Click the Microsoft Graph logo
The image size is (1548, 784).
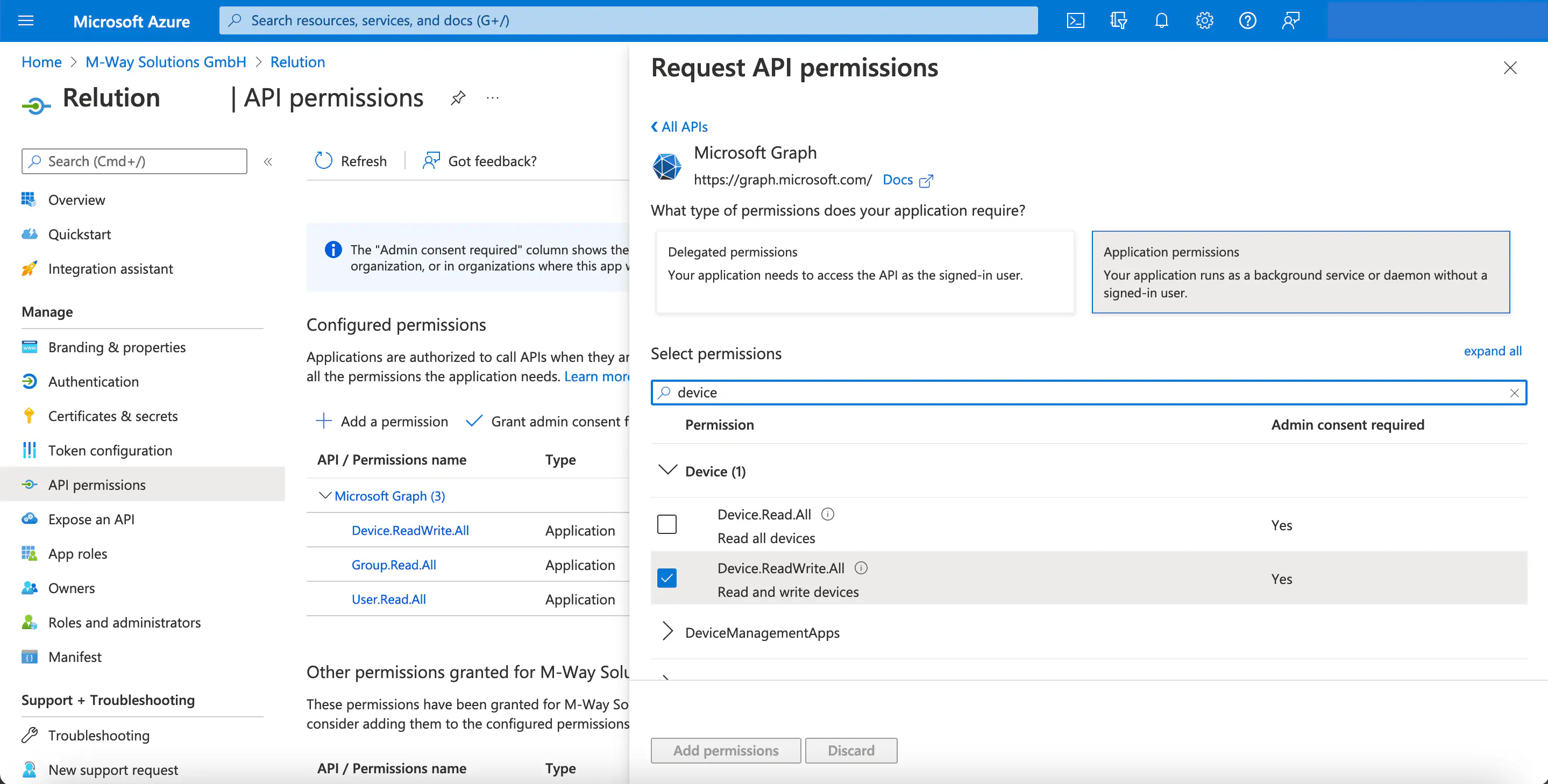click(666, 166)
